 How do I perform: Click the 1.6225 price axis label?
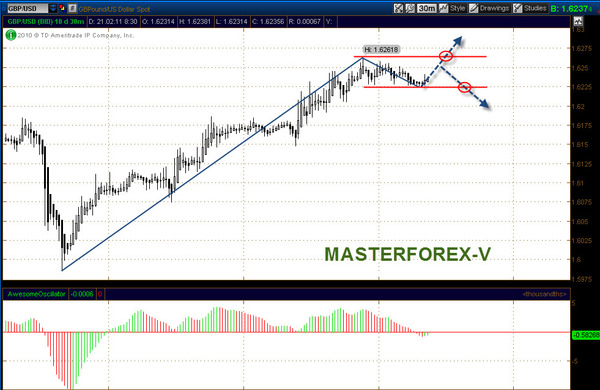coord(582,87)
